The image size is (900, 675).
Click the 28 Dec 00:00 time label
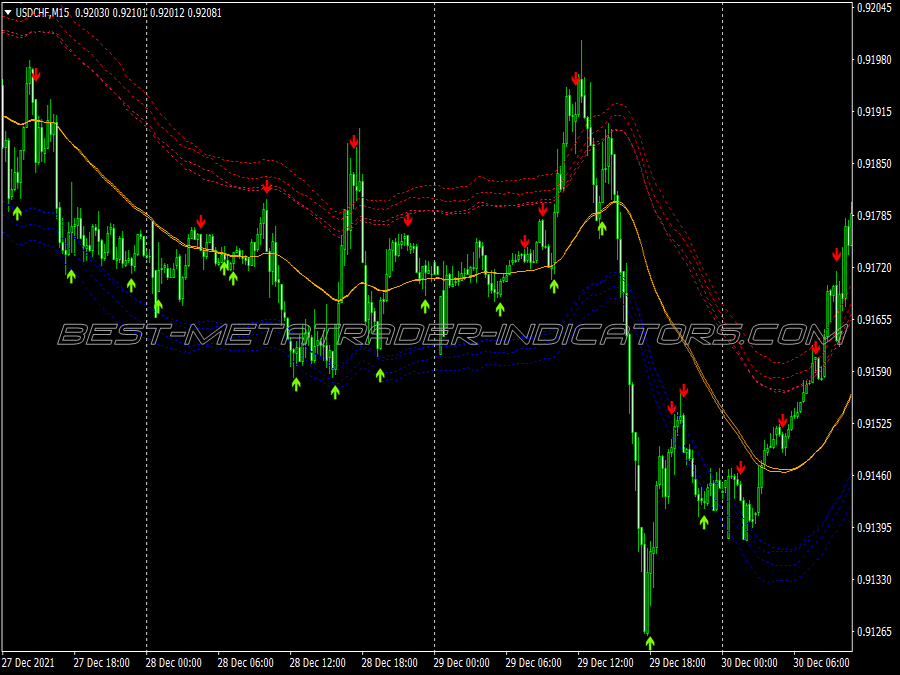174,663
